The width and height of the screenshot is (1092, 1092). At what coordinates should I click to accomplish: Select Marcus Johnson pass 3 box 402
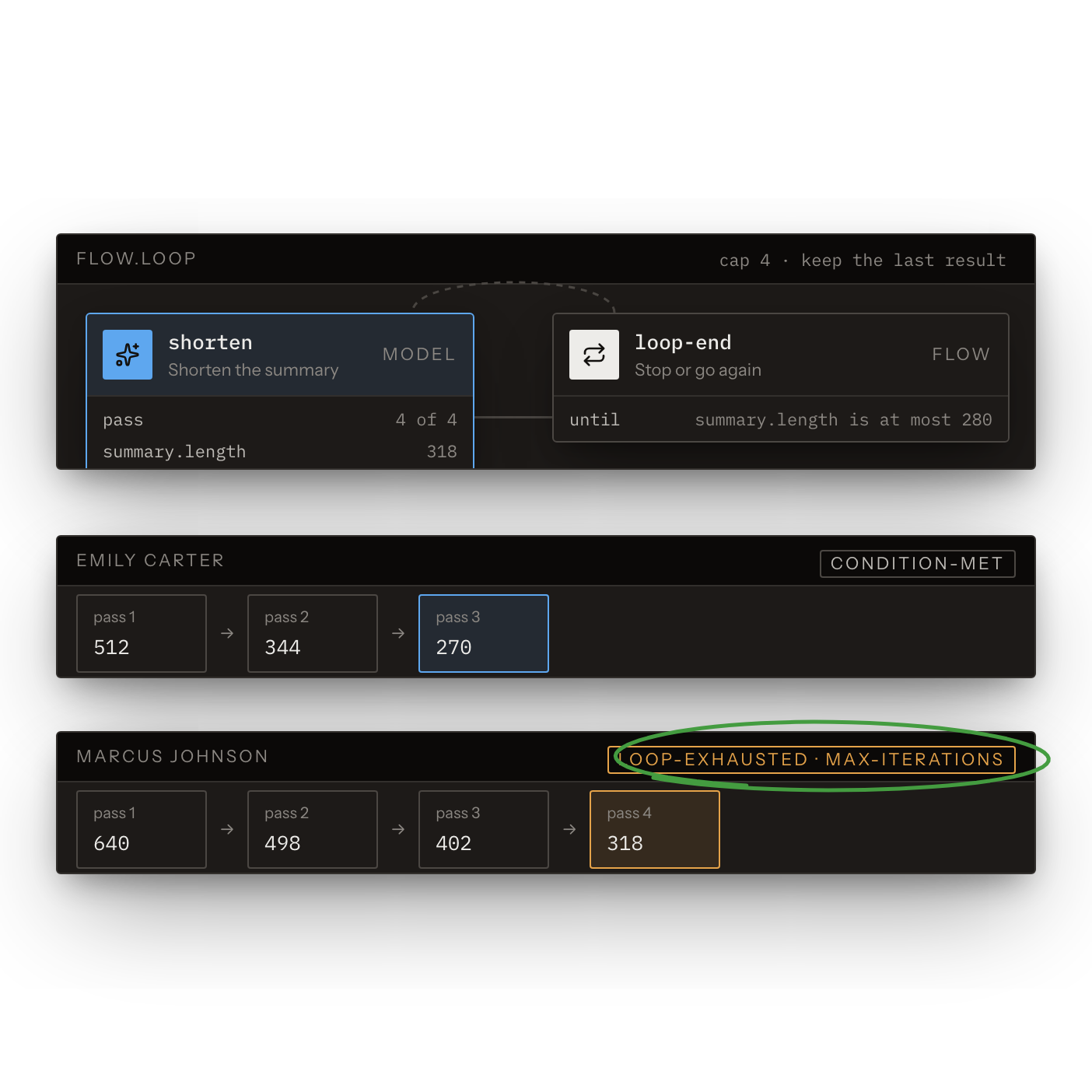tap(484, 829)
